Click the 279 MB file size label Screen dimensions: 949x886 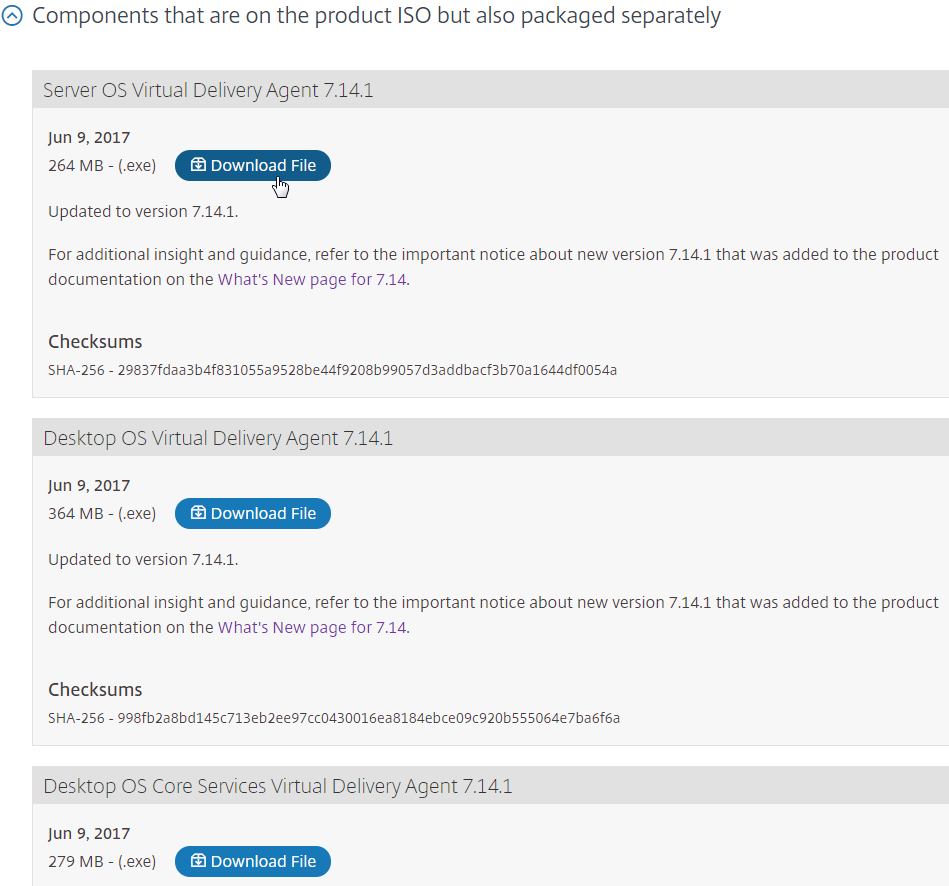click(102, 862)
